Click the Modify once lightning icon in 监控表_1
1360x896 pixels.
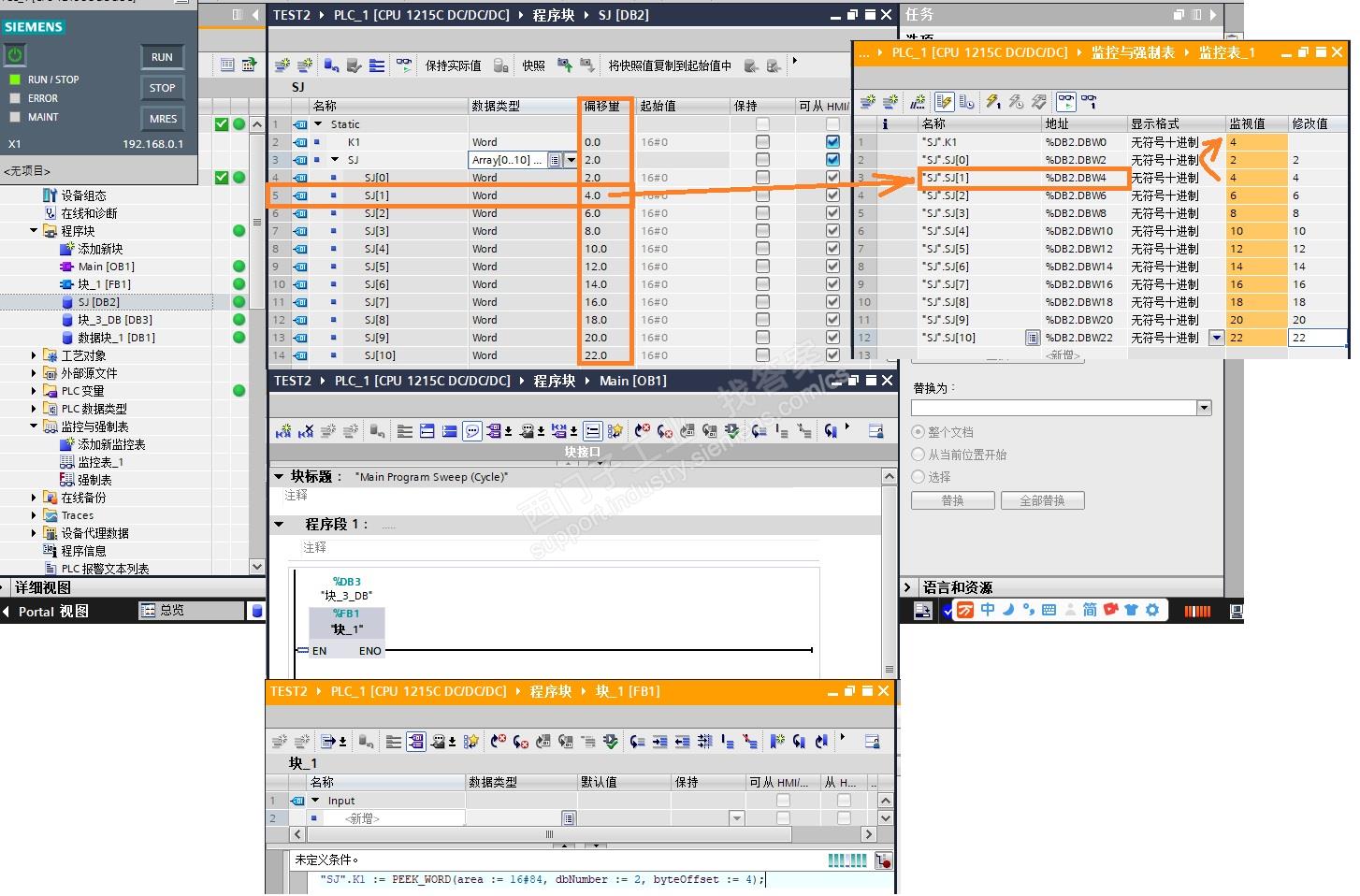(x=993, y=101)
